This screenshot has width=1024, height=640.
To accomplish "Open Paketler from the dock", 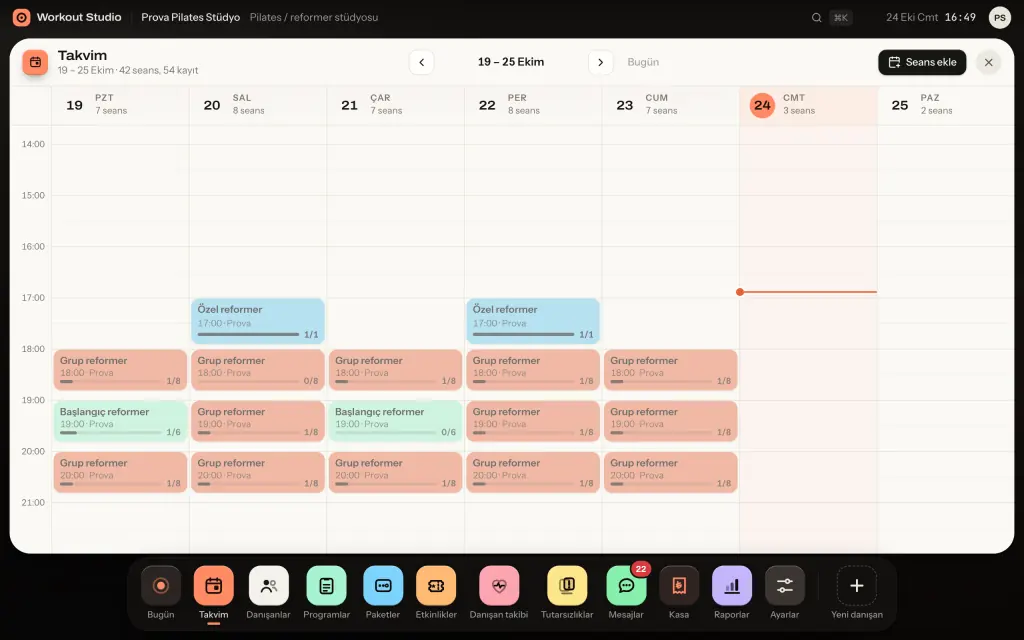I will [x=383, y=586].
